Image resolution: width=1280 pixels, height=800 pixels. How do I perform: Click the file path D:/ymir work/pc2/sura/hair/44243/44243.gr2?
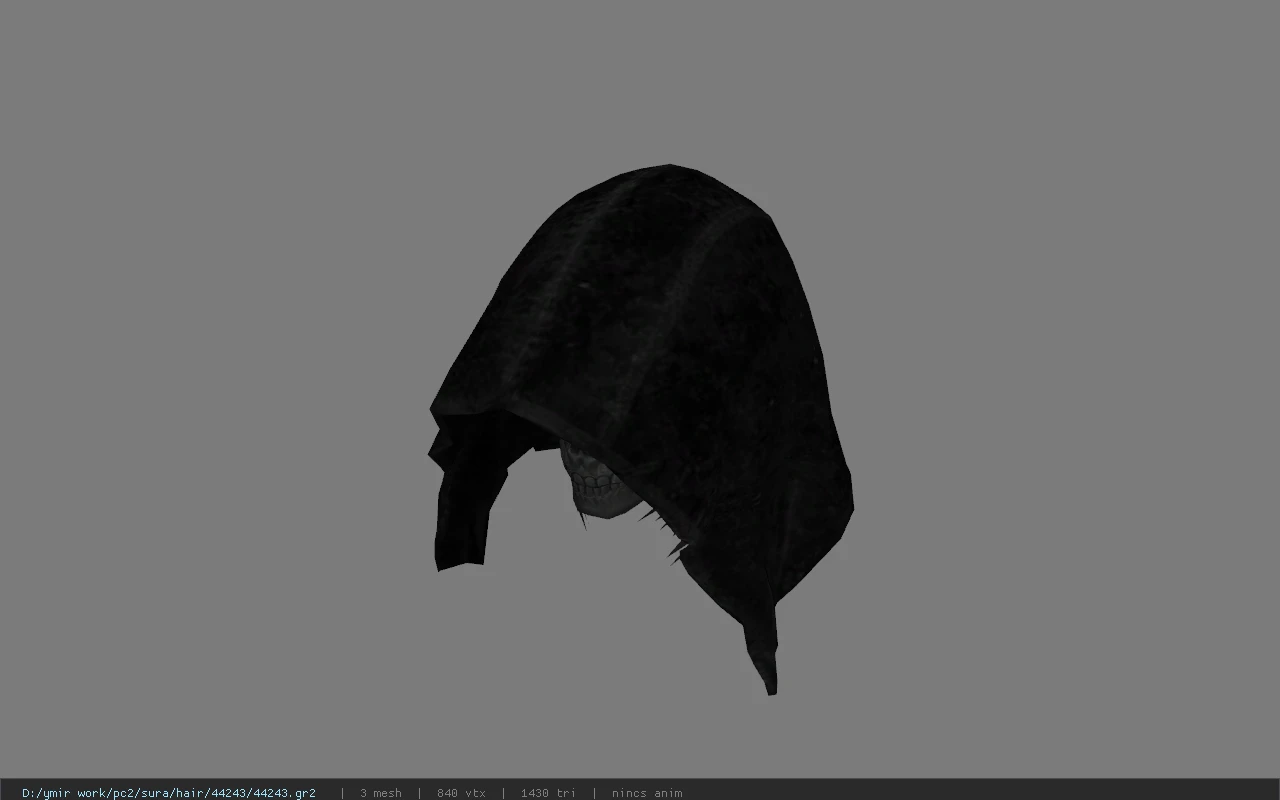[169, 793]
